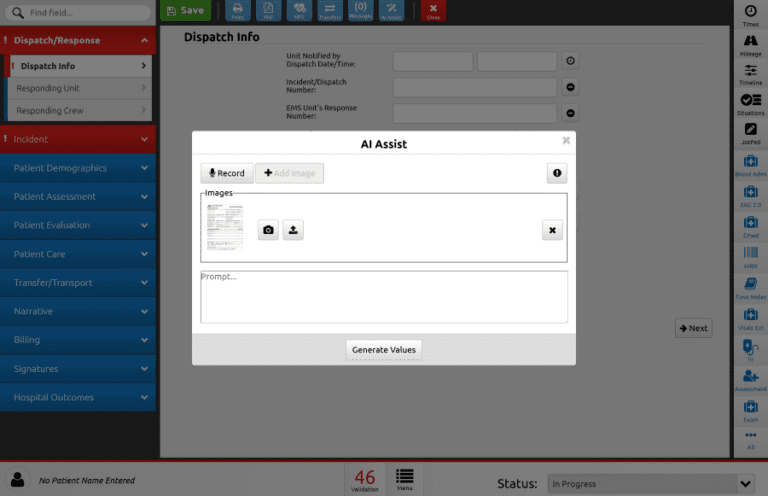Select the Responding Crew item
The height and width of the screenshot is (496, 768).
[80, 111]
